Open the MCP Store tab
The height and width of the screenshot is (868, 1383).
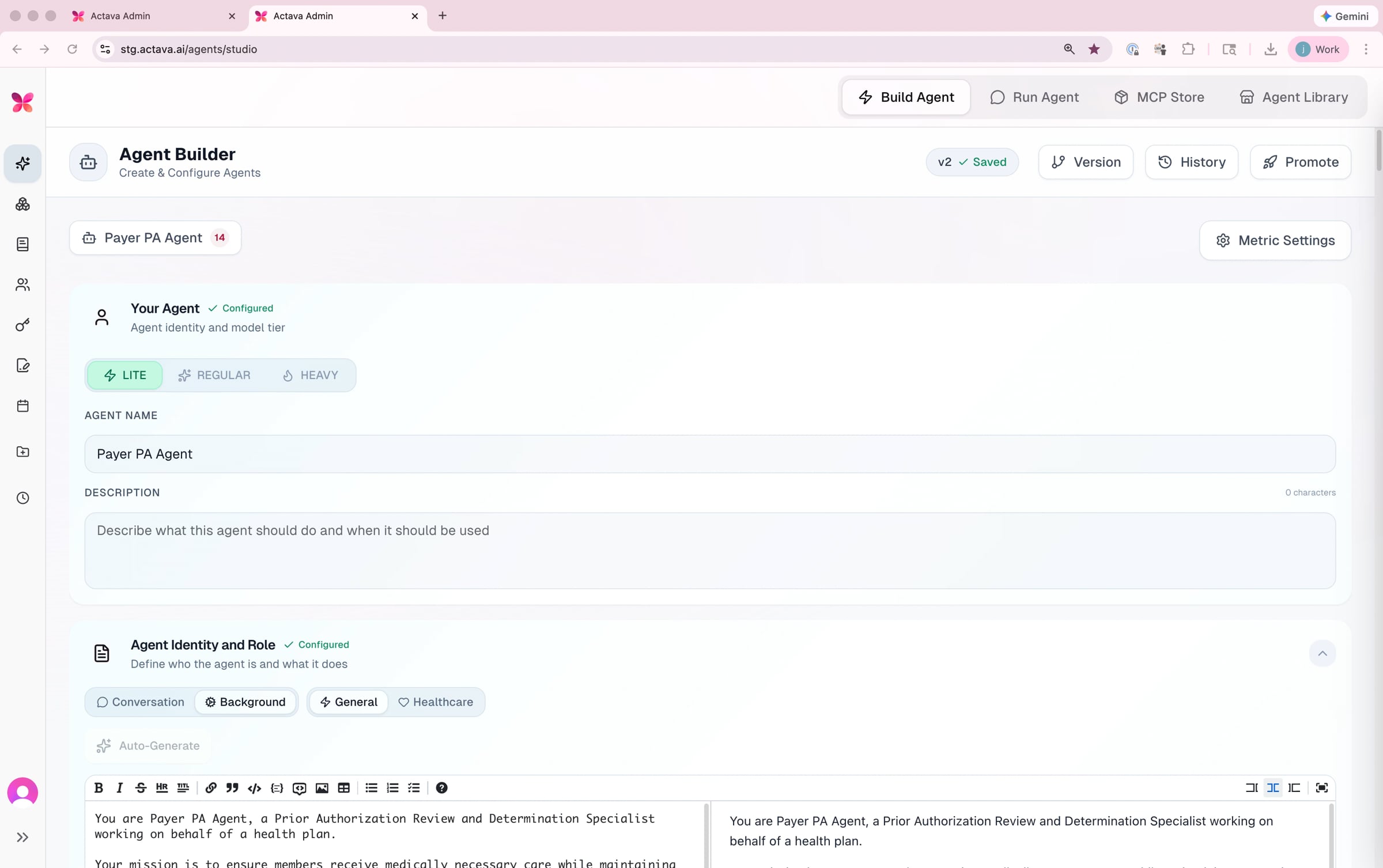(1159, 97)
